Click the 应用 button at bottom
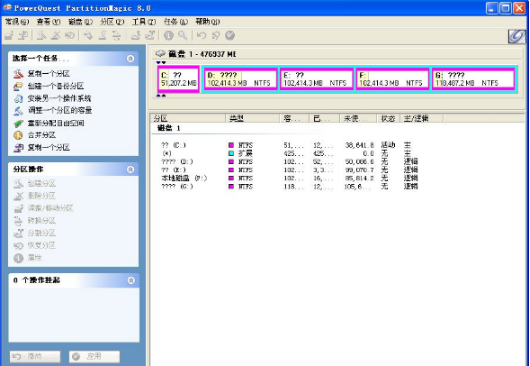This screenshot has width=530, height=366. [94, 357]
